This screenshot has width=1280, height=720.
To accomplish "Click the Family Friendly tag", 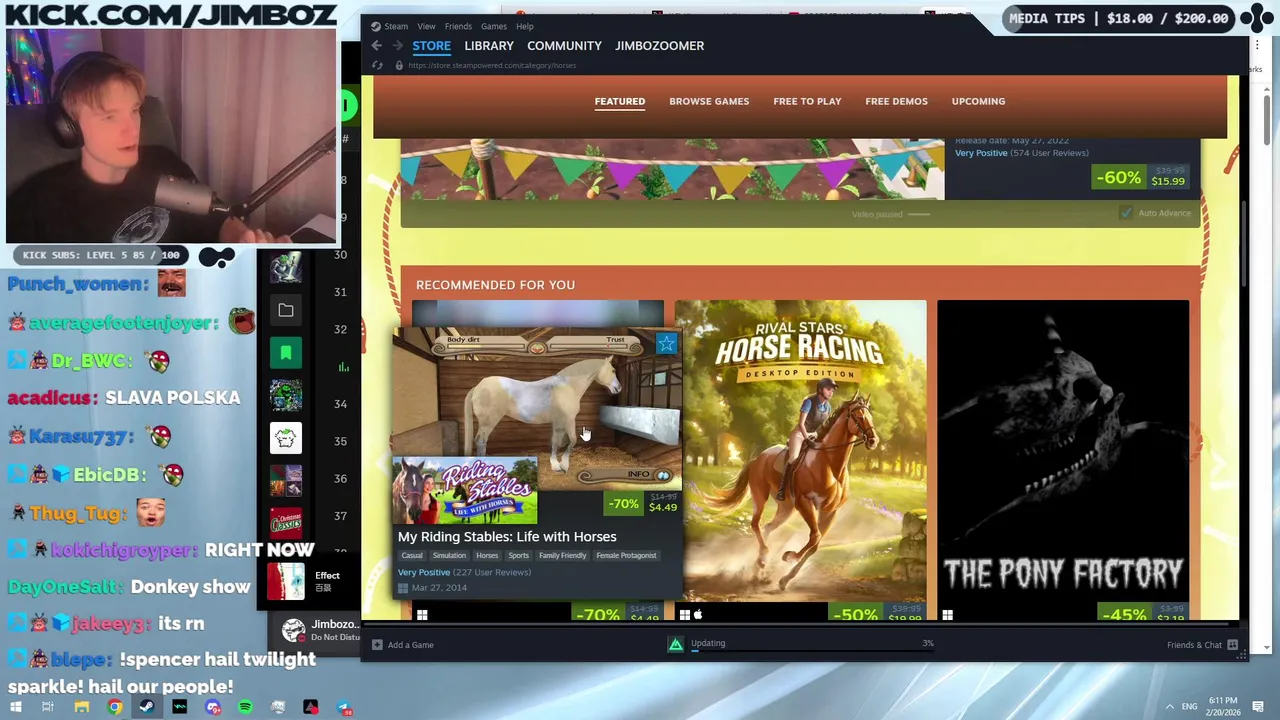I will click(x=562, y=556).
